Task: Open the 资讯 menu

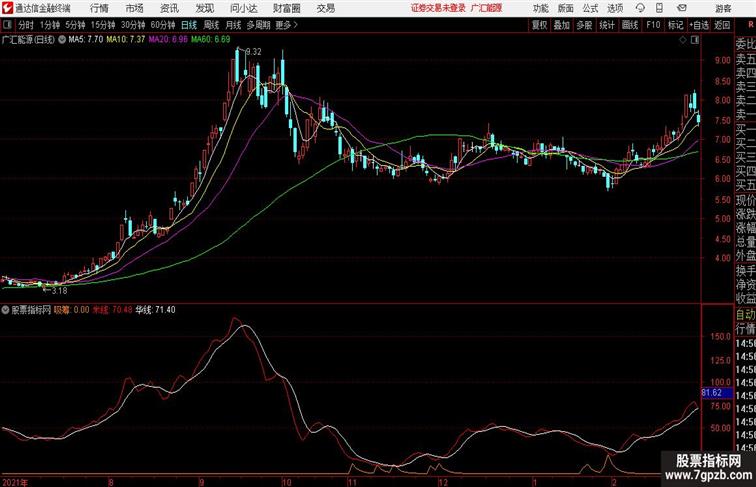Action: coord(169,8)
